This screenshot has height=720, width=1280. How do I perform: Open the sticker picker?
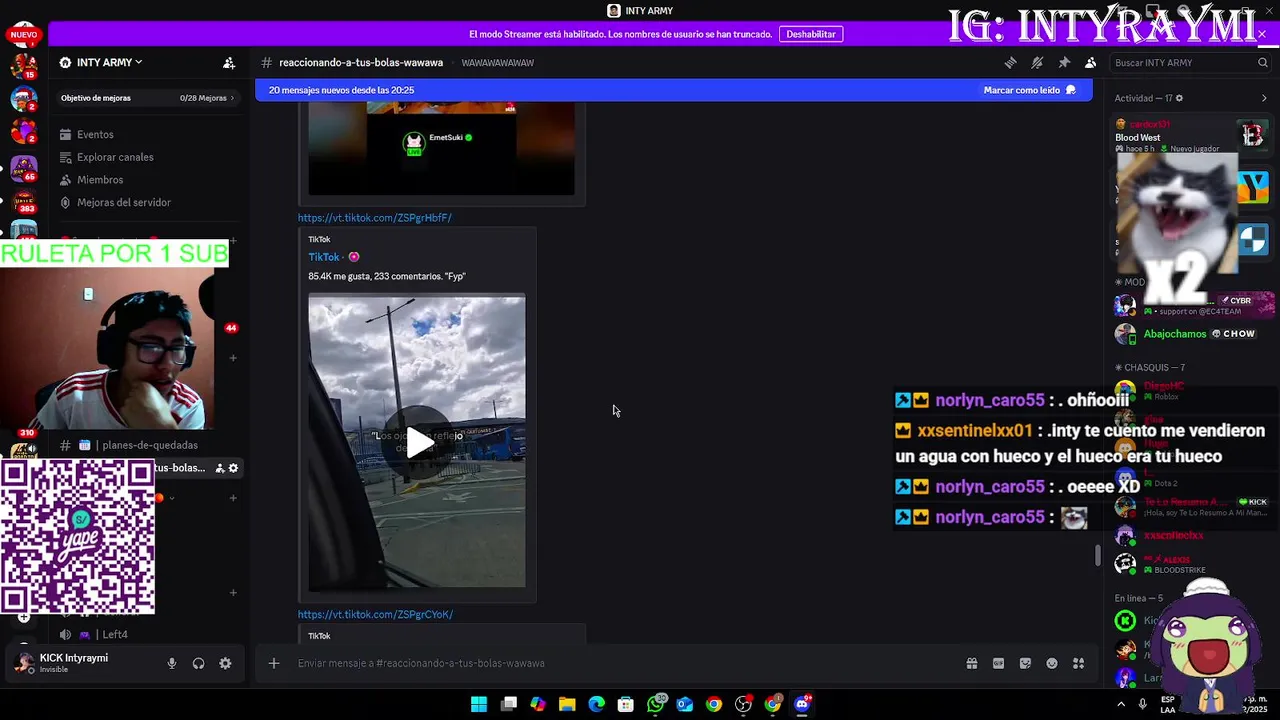(x=1025, y=663)
